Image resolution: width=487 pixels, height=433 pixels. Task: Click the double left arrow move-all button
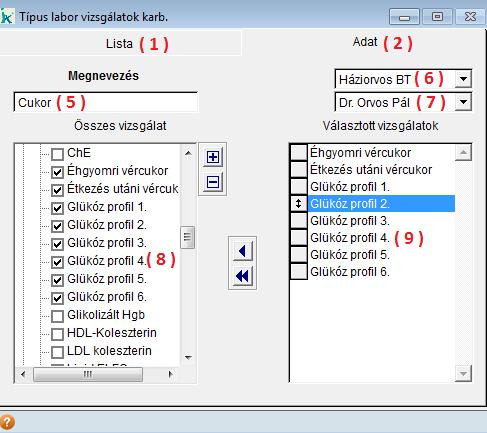pos(242,276)
